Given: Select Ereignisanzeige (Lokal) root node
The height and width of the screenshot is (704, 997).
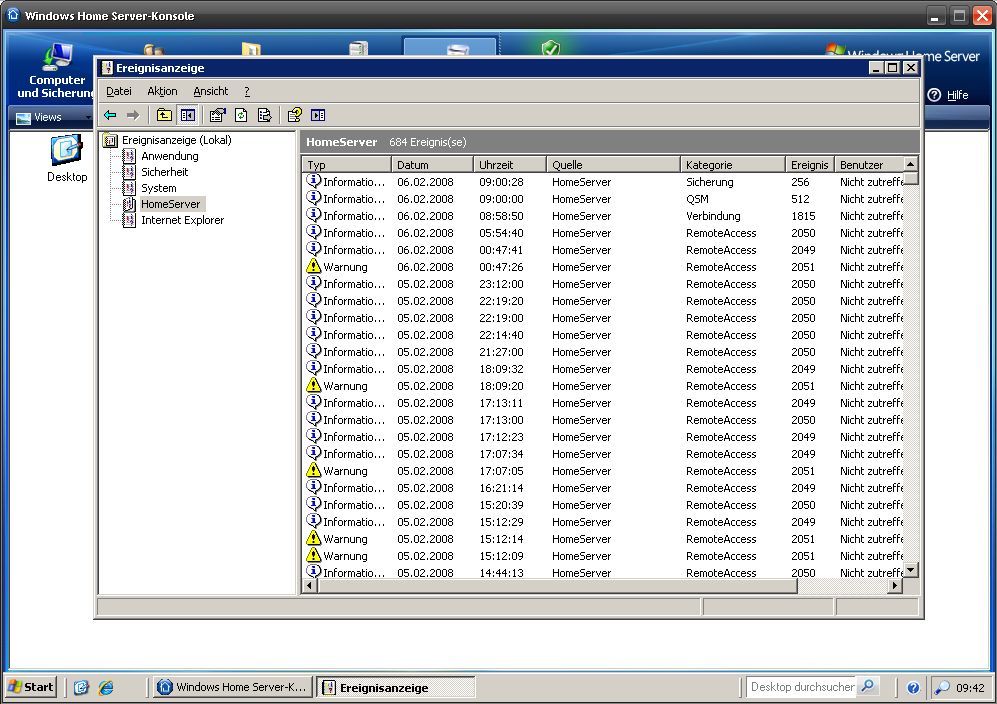Looking at the screenshot, I should tap(176, 140).
